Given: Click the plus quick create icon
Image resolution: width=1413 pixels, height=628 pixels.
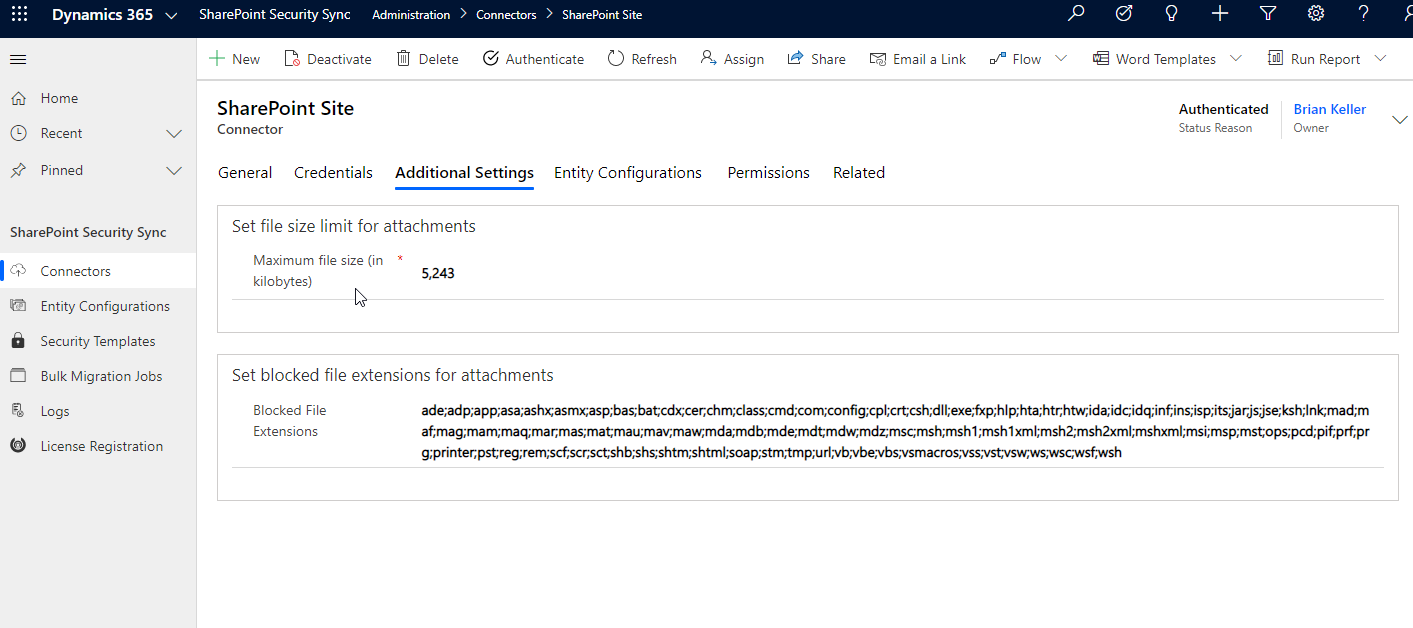Looking at the screenshot, I should [1220, 14].
